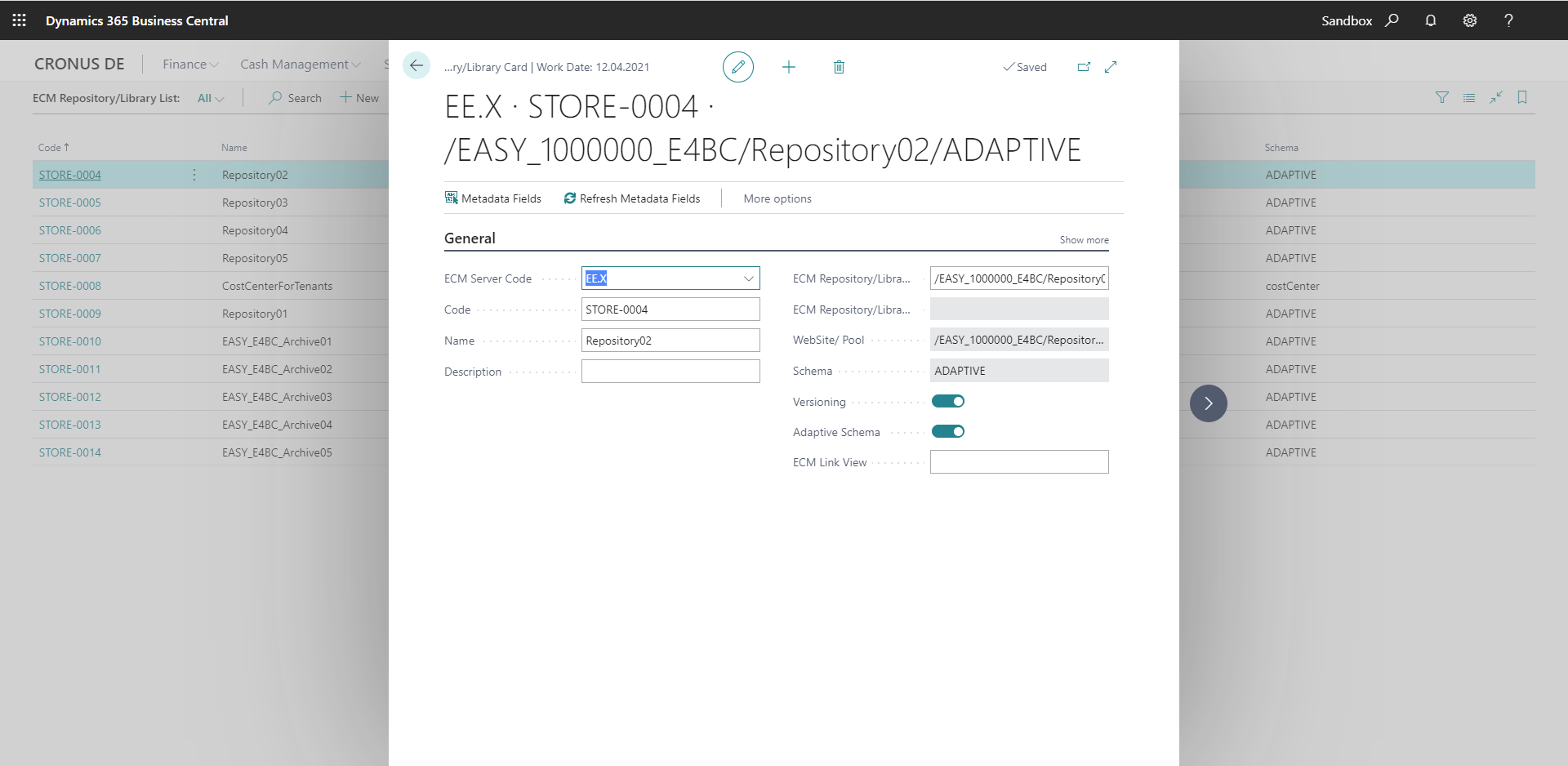Open the Cash Management dropdown
The width and height of the screenshot is (1568, 766).
point(300,65)
